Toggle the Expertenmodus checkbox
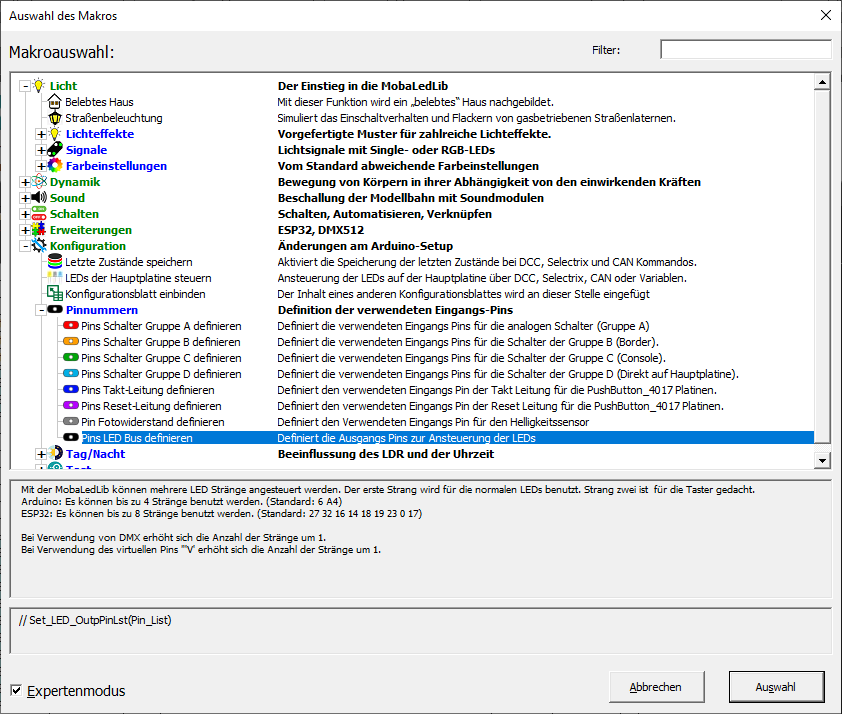This screenshot has width=842, height=714. click(x=16, y=690)
